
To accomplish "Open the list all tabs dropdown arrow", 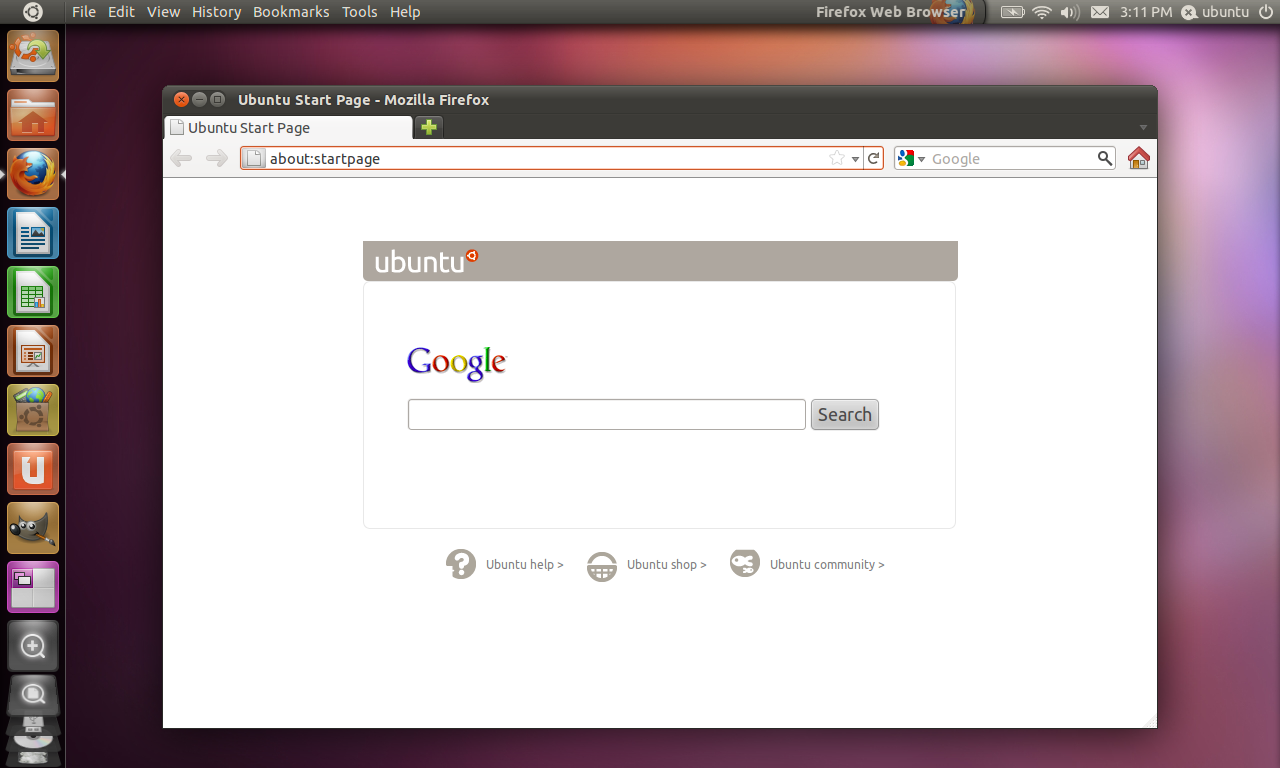I will tap(1143, 128).
